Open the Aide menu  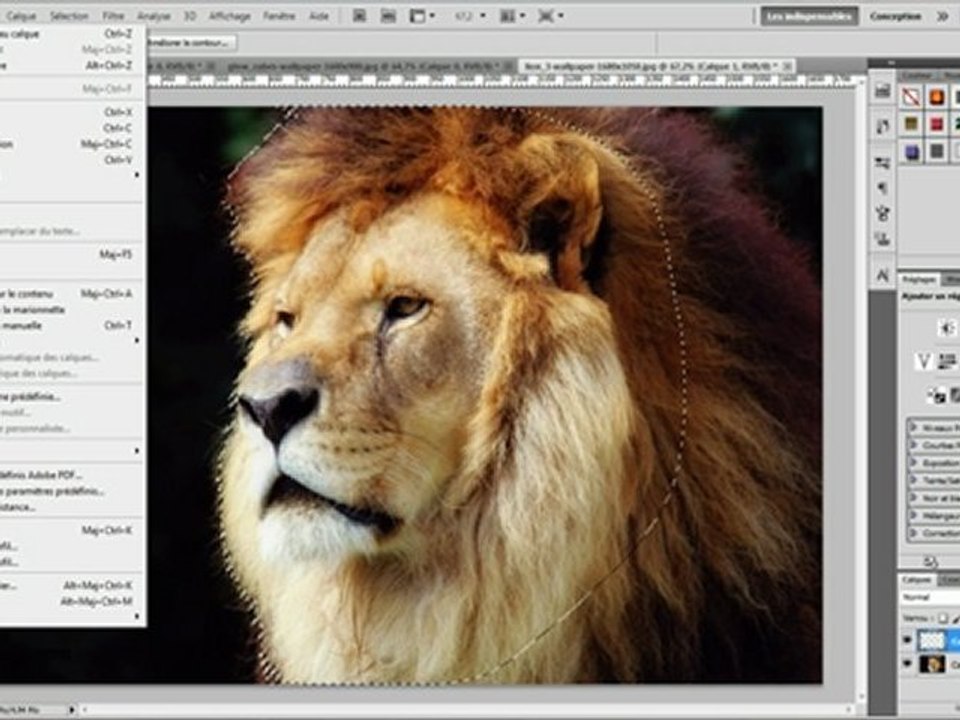[x=319, y=16]
